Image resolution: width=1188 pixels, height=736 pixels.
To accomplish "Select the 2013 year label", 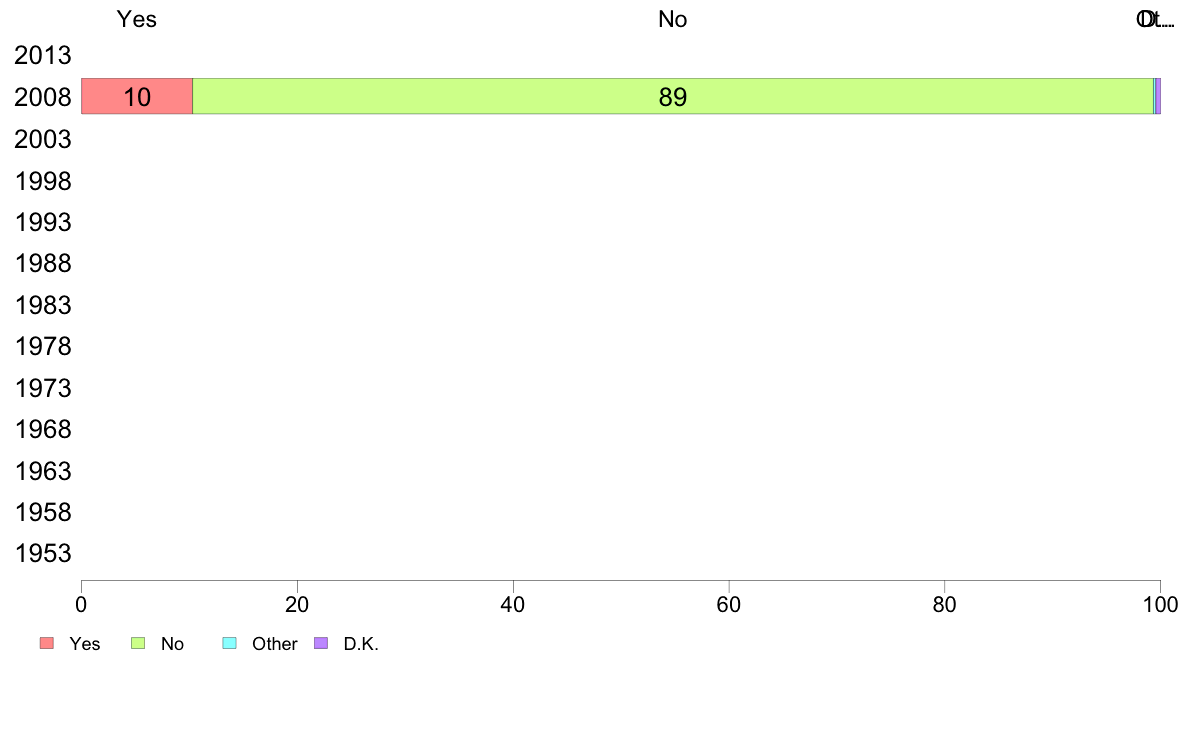I will [x=42, y=55].
